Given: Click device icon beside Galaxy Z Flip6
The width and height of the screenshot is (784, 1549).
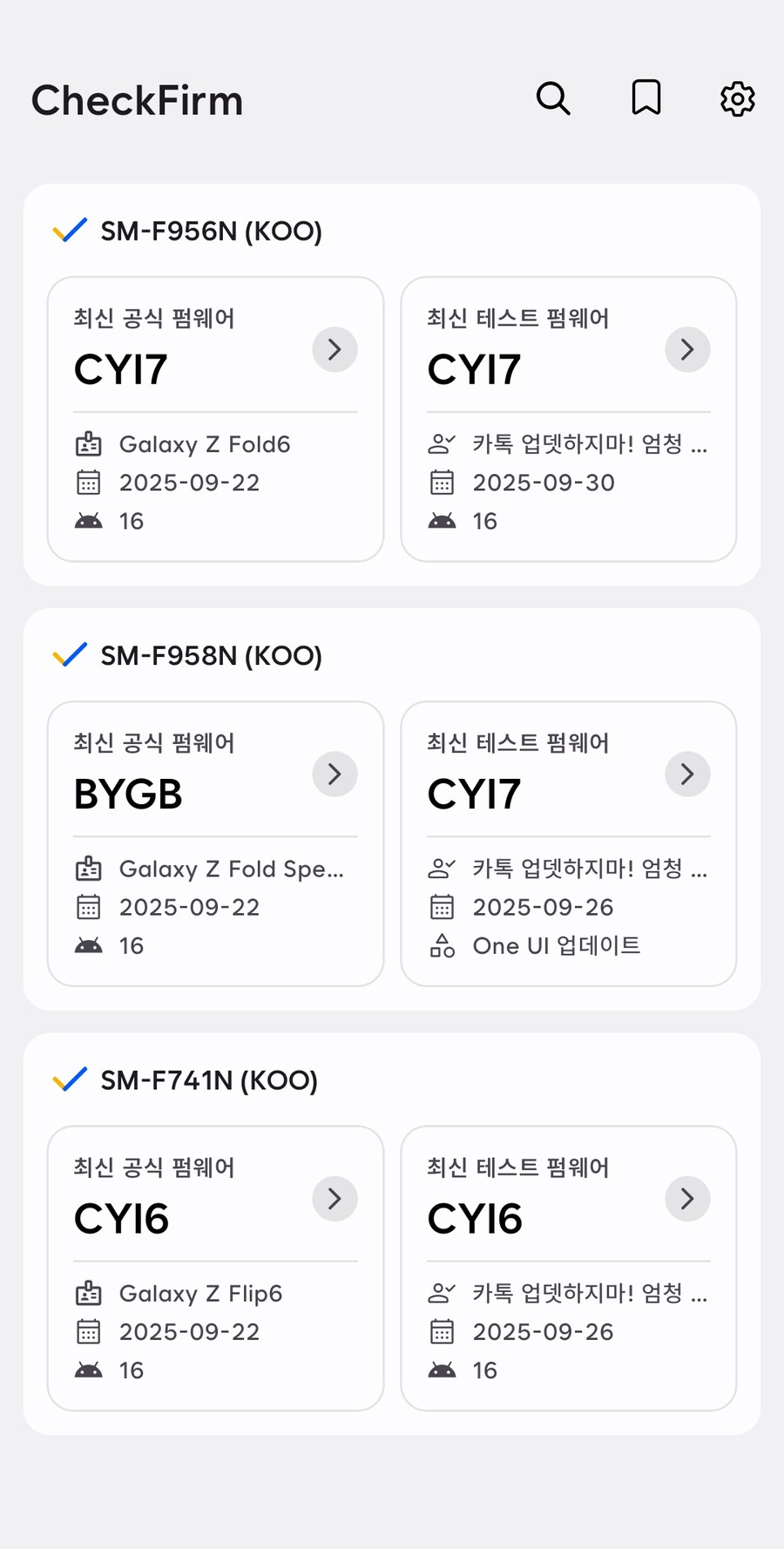Looking at the screenshot, I should 88,1294.
